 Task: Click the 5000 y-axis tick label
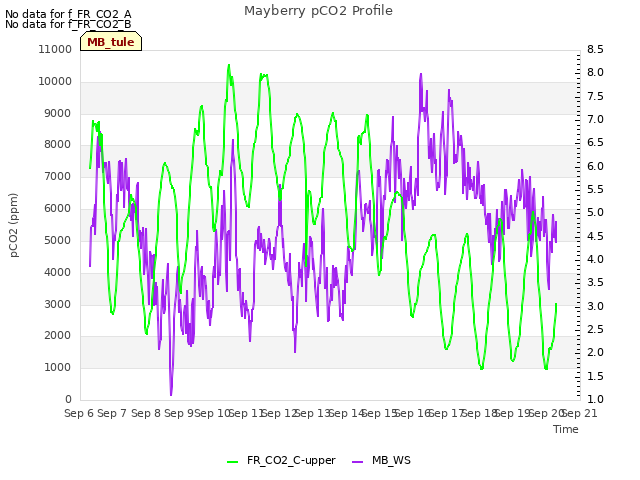point(58,240)
